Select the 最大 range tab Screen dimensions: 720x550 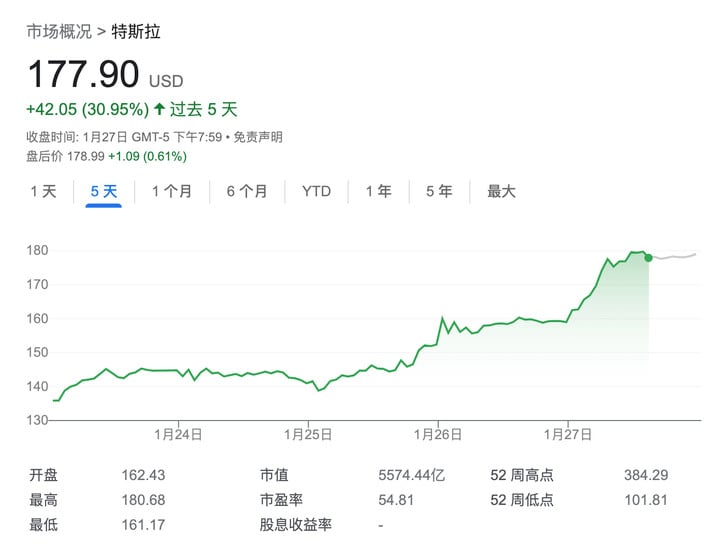[501, 191]
